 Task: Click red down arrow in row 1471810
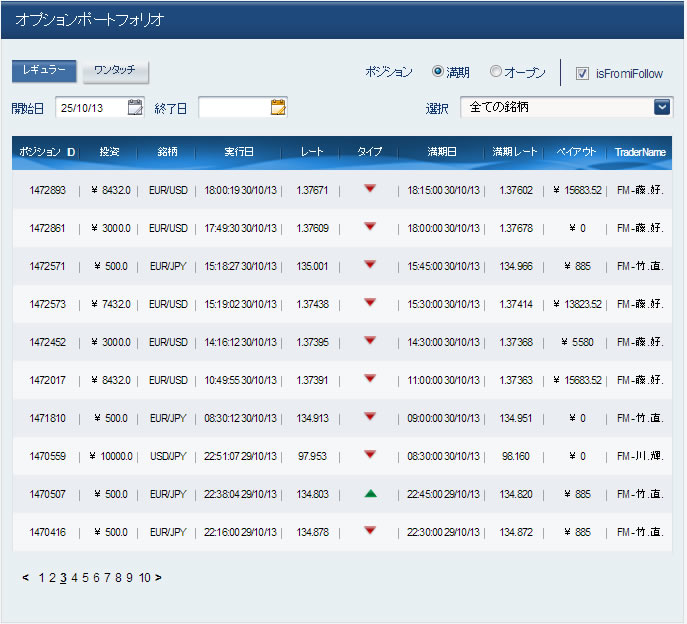click(x=370, y=416)
